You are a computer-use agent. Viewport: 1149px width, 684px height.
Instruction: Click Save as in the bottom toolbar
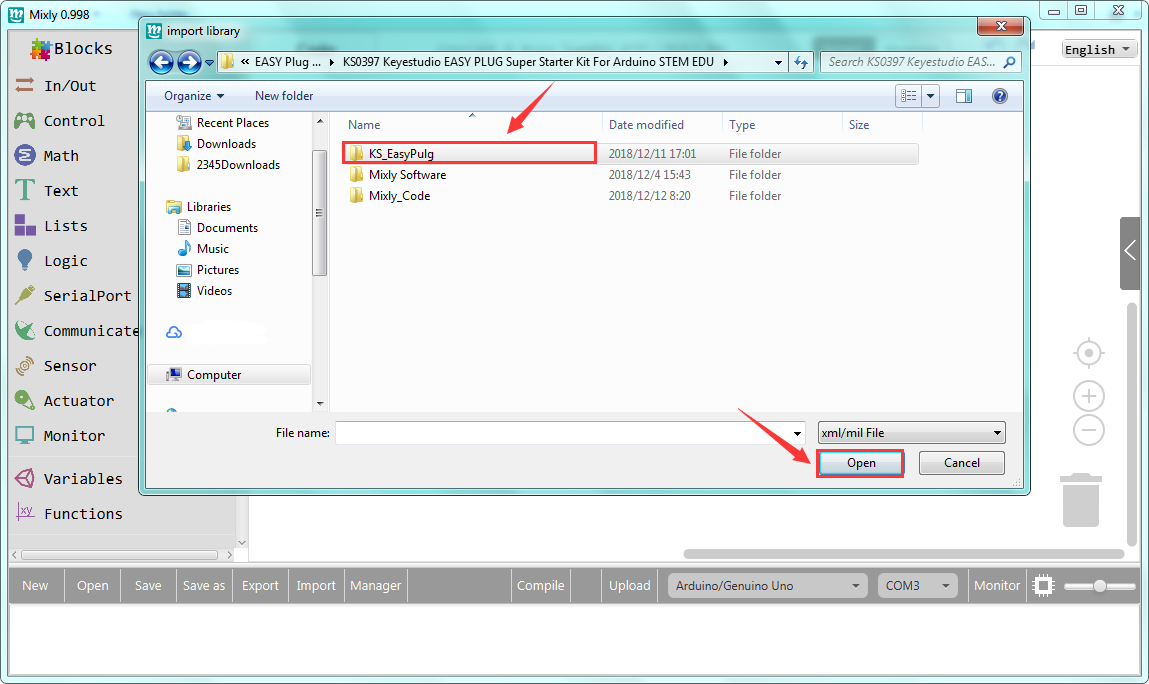204,586
